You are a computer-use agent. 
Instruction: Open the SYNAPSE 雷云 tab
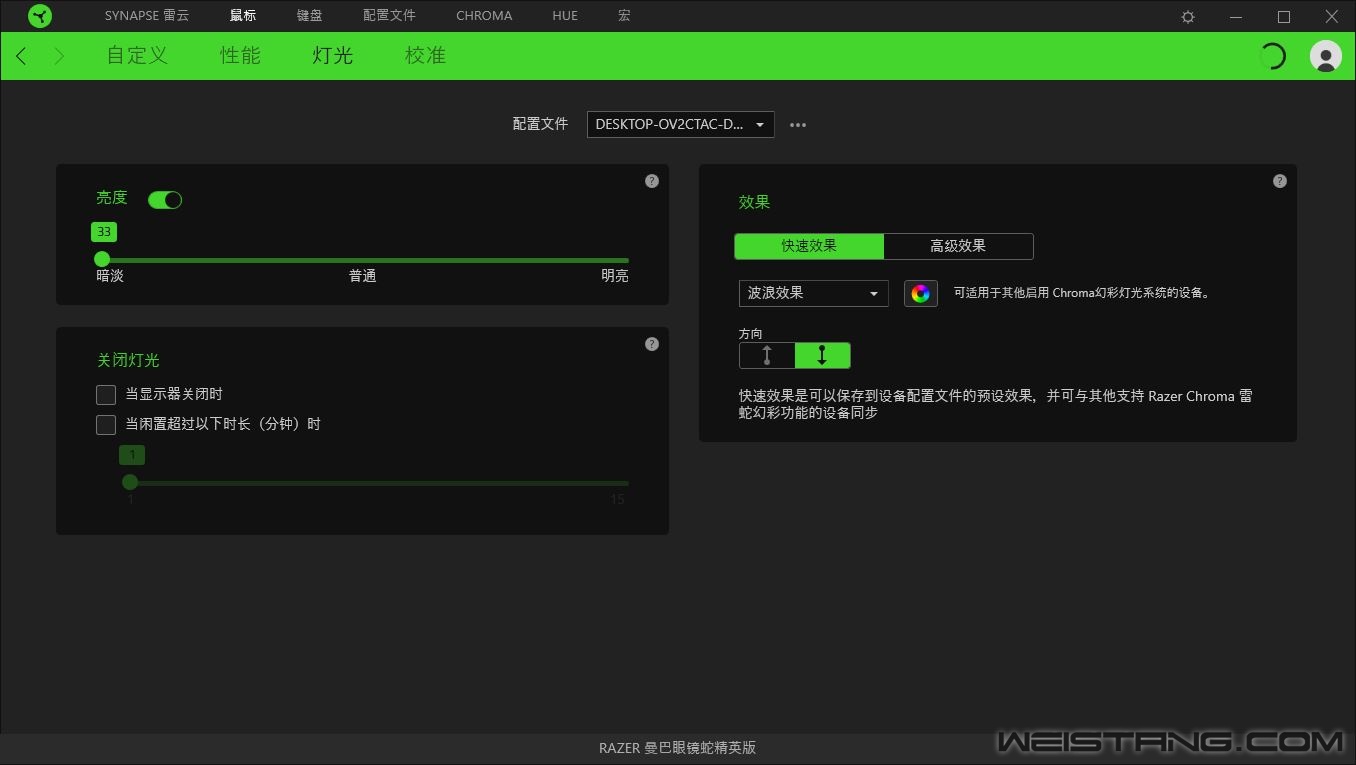[146, 16]
